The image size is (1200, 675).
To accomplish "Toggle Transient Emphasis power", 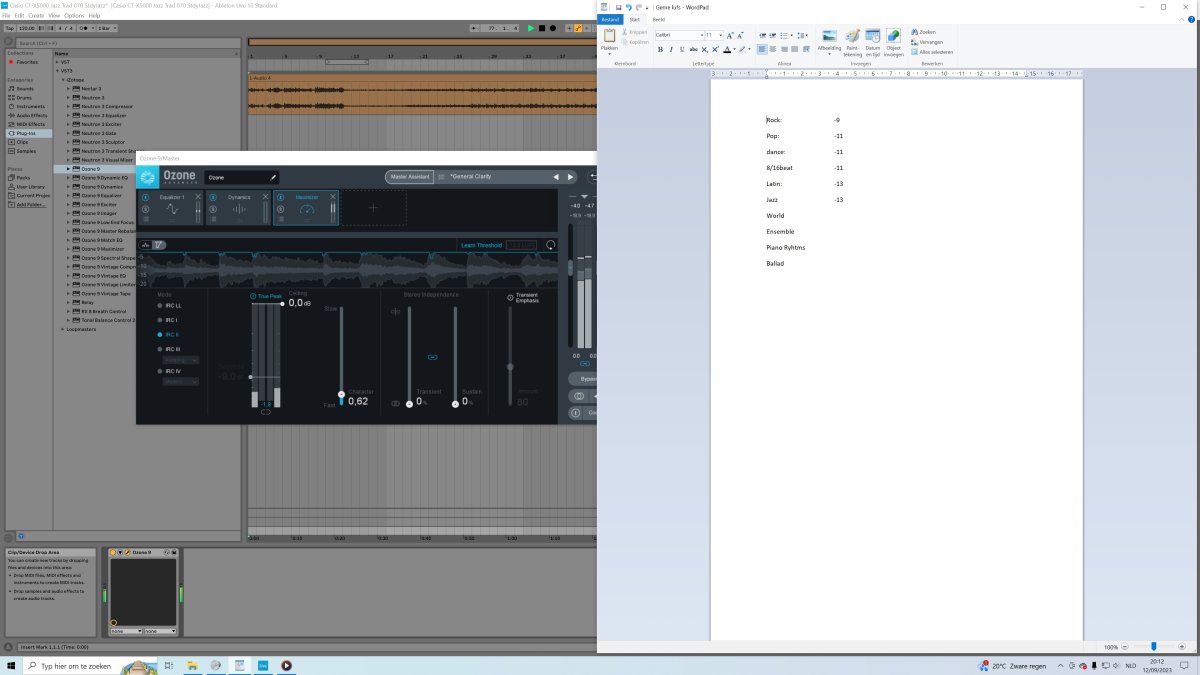I will point(510,297).
